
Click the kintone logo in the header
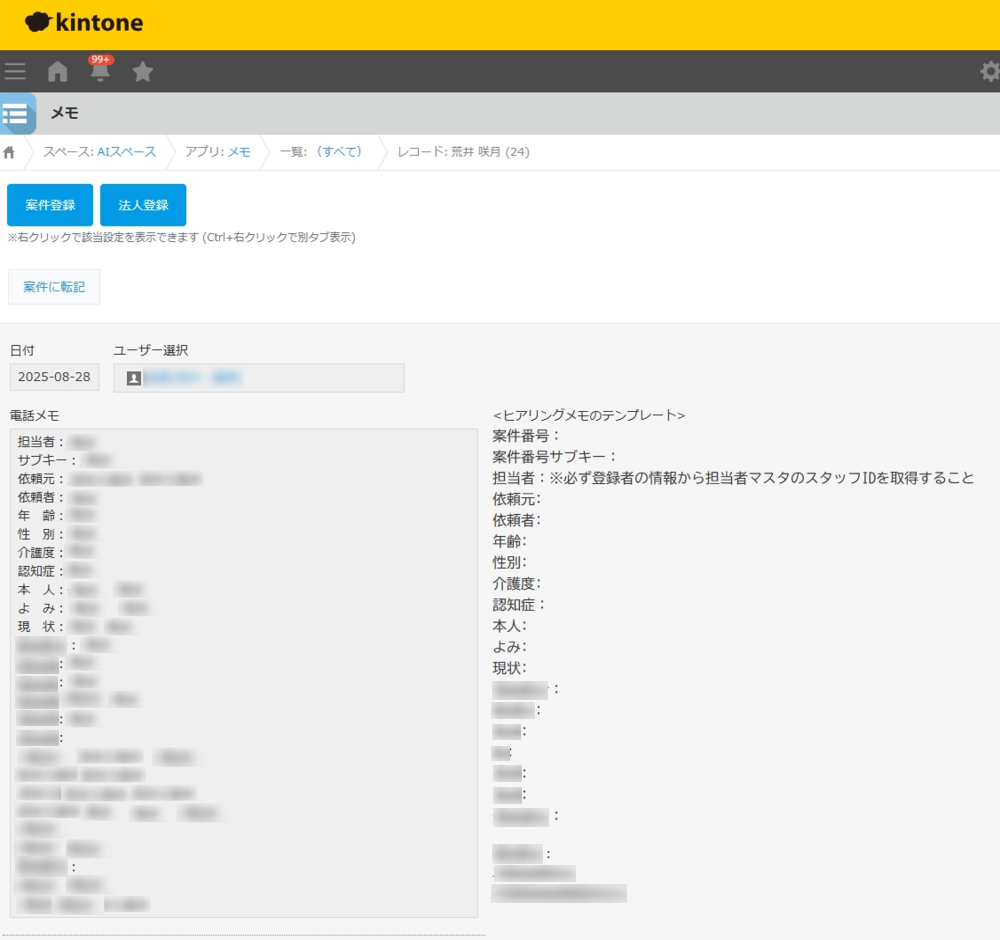[85, 22]
